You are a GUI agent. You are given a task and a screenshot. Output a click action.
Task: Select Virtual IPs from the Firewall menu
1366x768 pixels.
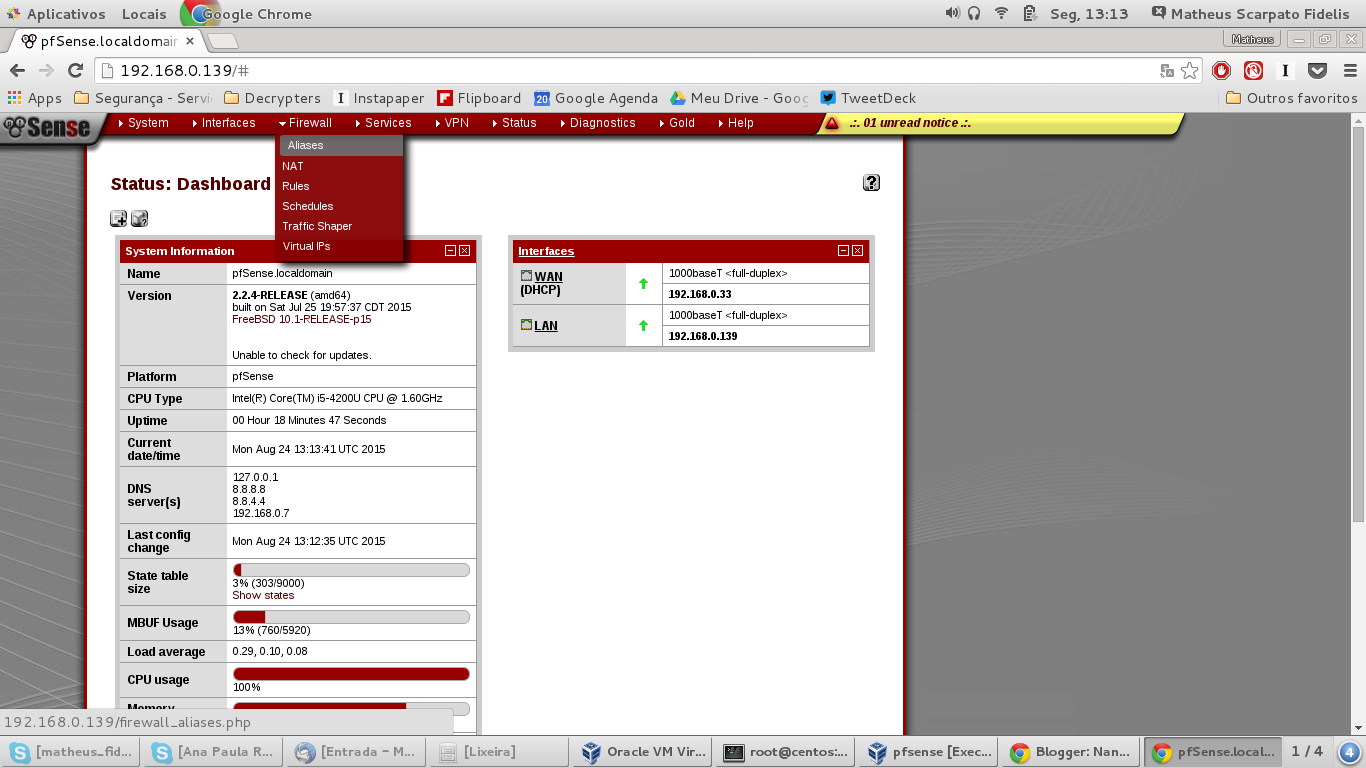[x=306, y=246]
